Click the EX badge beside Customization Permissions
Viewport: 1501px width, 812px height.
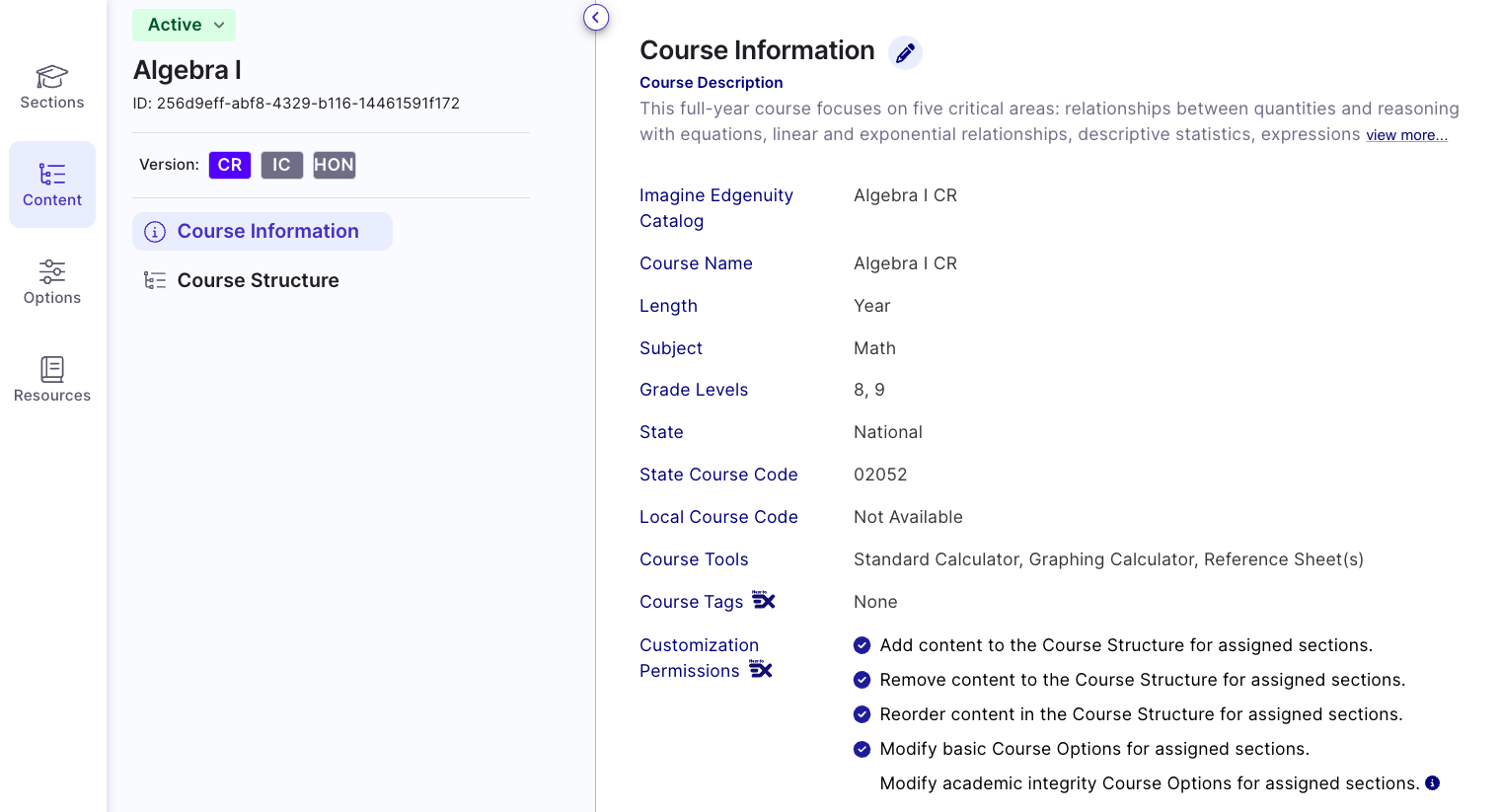[760, 669]
